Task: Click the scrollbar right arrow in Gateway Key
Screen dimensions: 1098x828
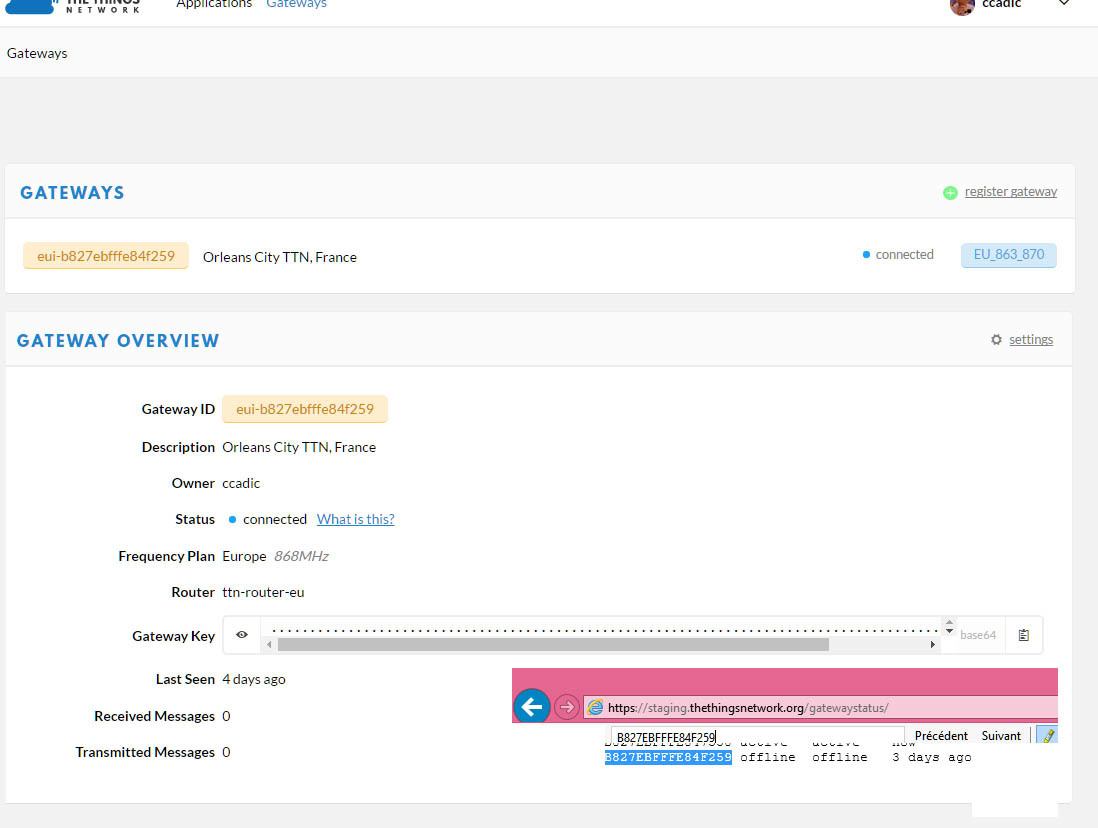Action: (933, 644)
